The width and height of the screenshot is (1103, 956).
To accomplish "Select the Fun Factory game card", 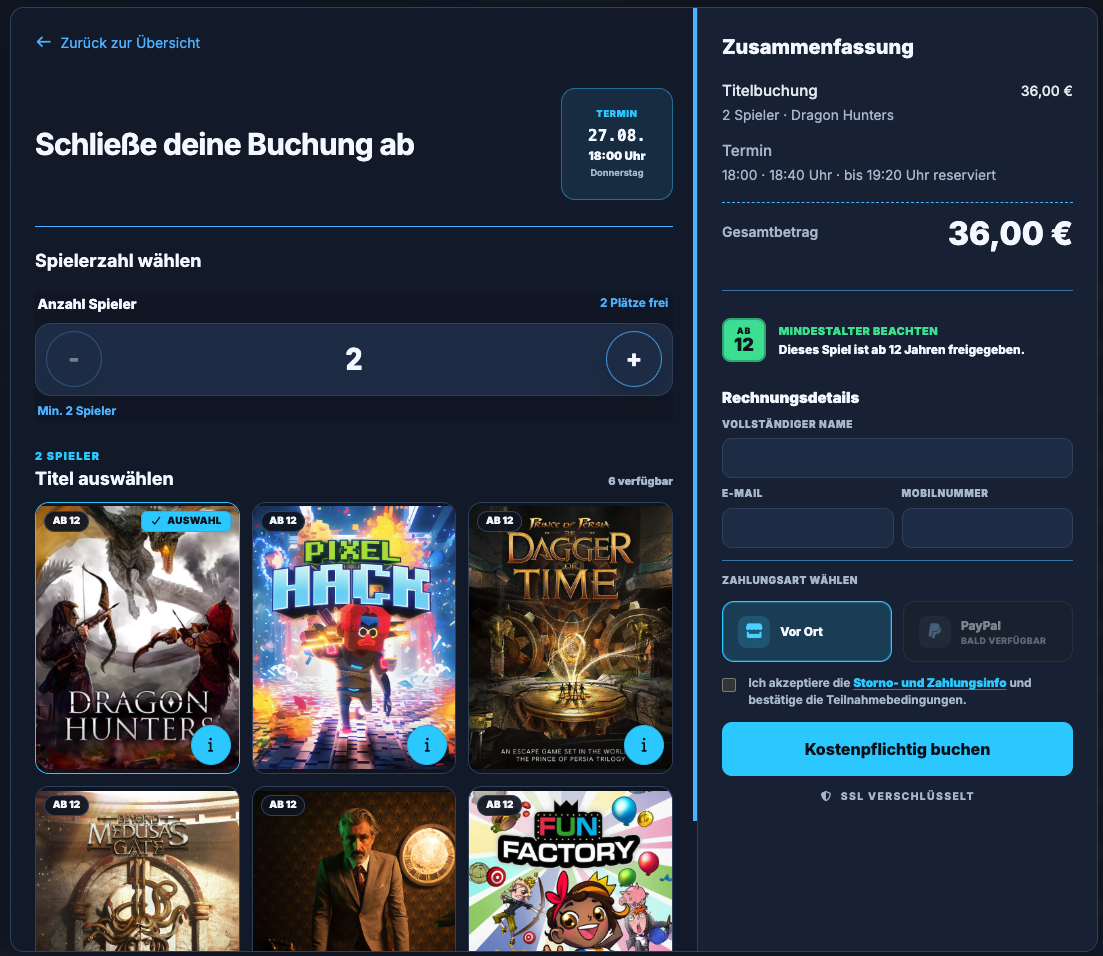I will point(570,869).
